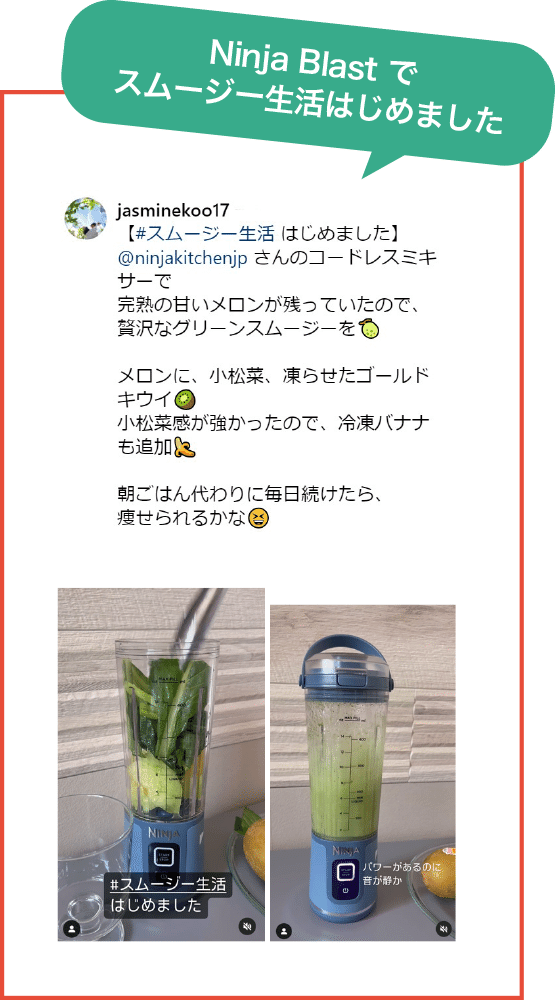555x1000 pixels.
Task: Unmute the right green smoothie video
Action: point(444,929)
